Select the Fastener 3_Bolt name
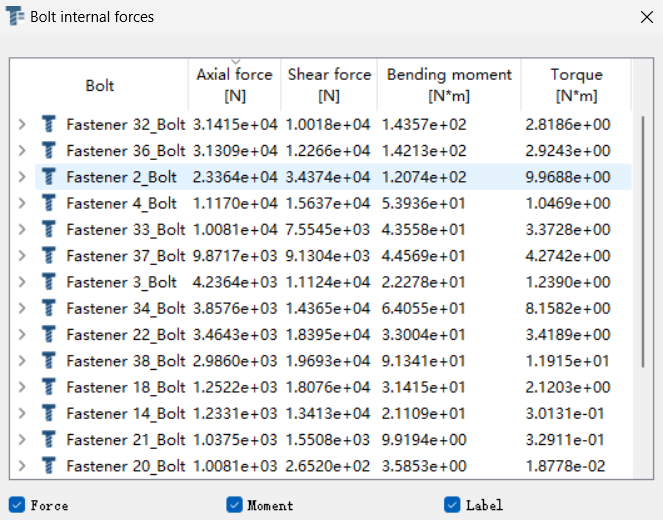 tap(121, 282)
